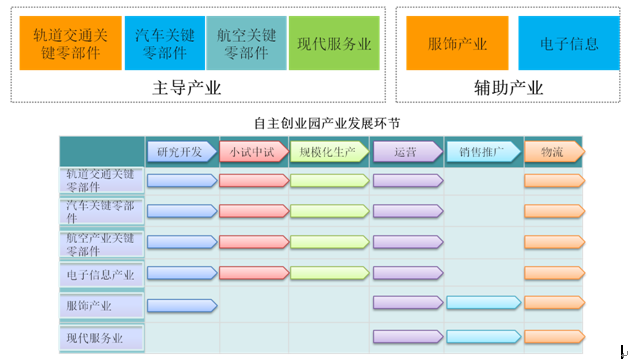Click the 轨道交通关键零部件 row label

(101, 180)
